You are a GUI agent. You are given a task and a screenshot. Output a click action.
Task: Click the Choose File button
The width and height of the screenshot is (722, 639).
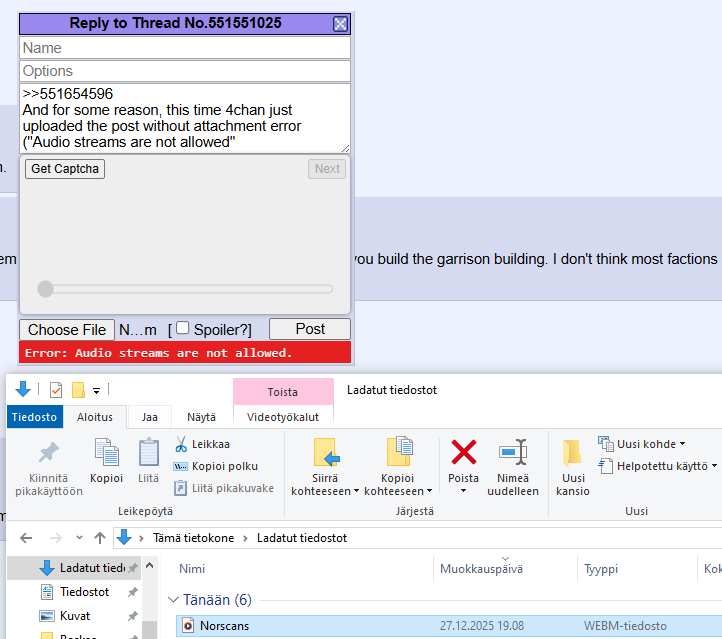[67, 330]
